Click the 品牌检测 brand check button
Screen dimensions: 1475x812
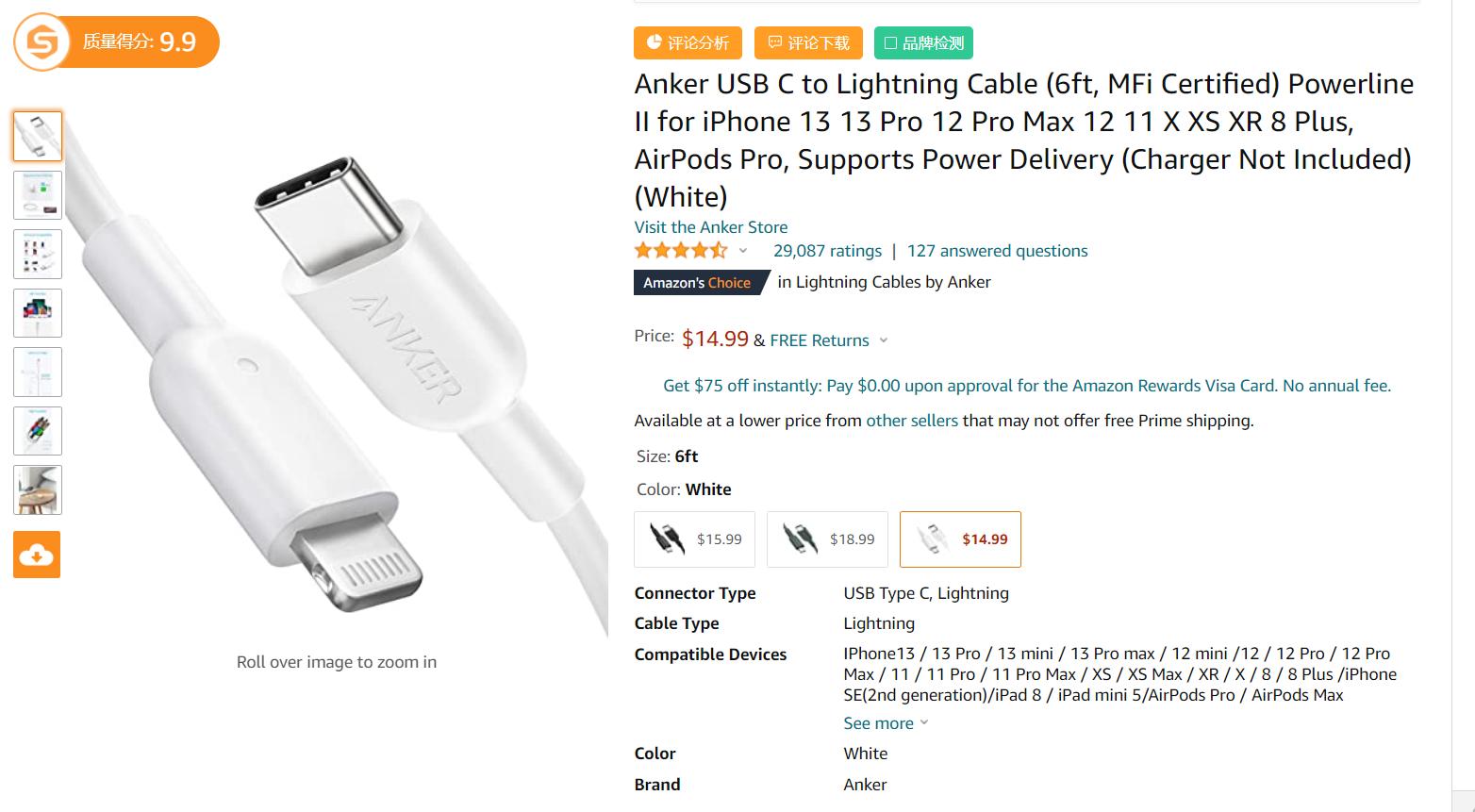[923, 42]
